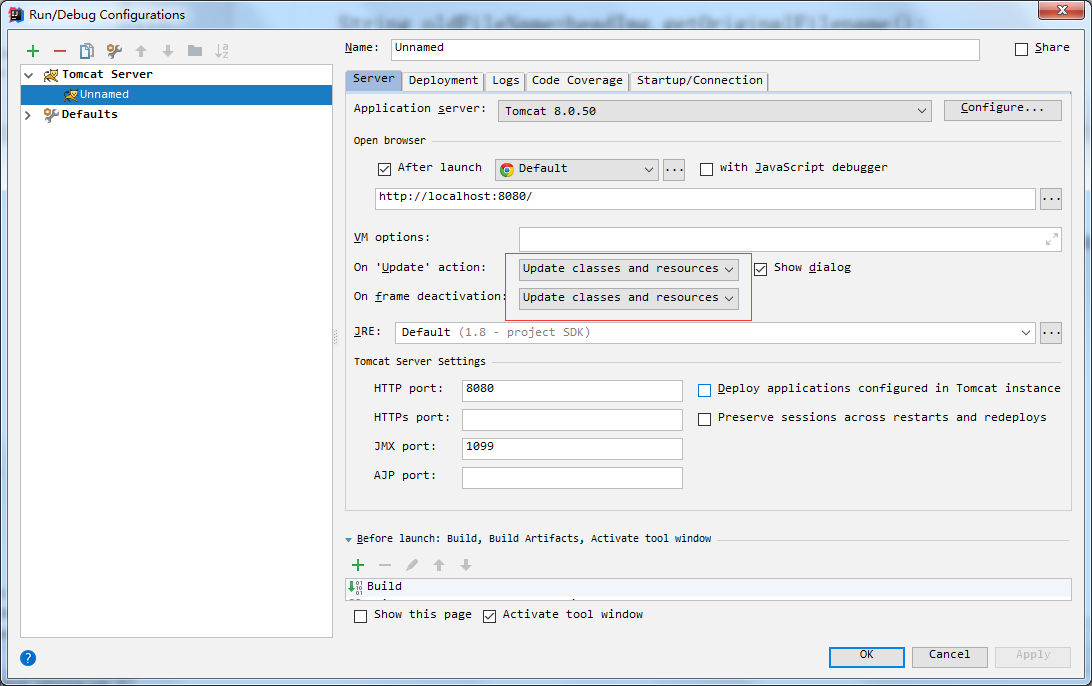Open browser Default dropdown
Screen dimensions: 1092x686
point(577,169)
